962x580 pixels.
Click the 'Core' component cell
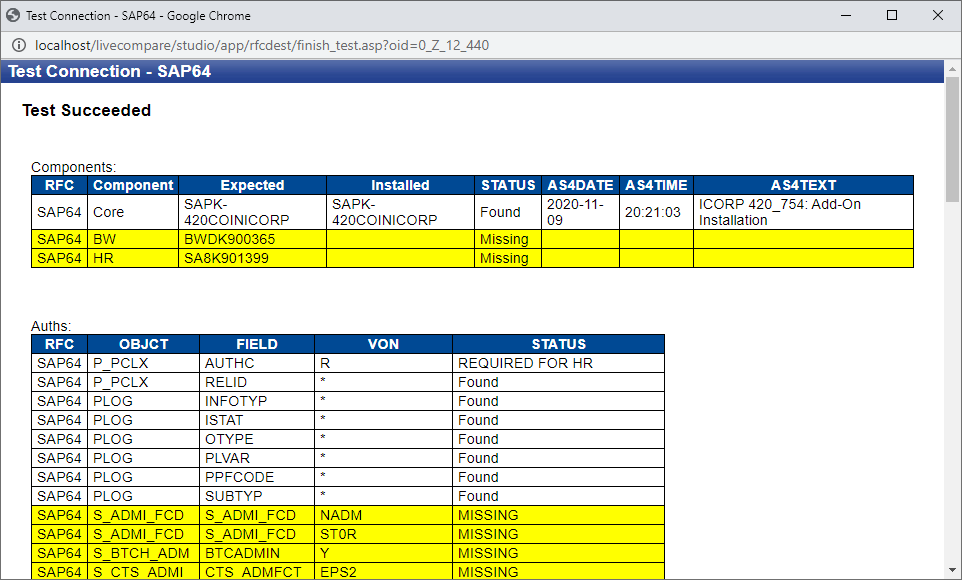coord(133,212)
